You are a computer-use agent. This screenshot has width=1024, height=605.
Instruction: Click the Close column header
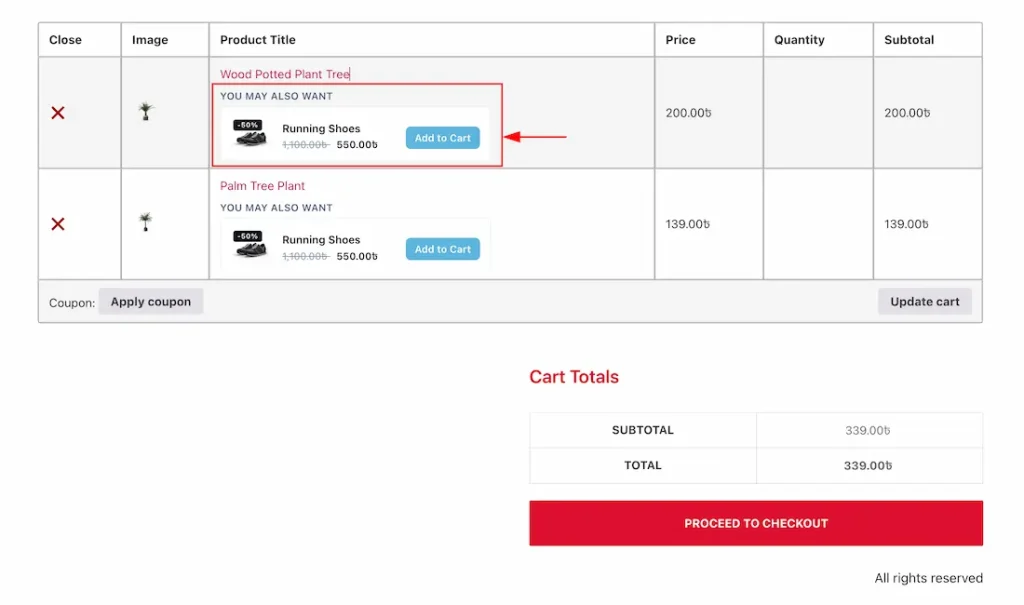point(65,40)
